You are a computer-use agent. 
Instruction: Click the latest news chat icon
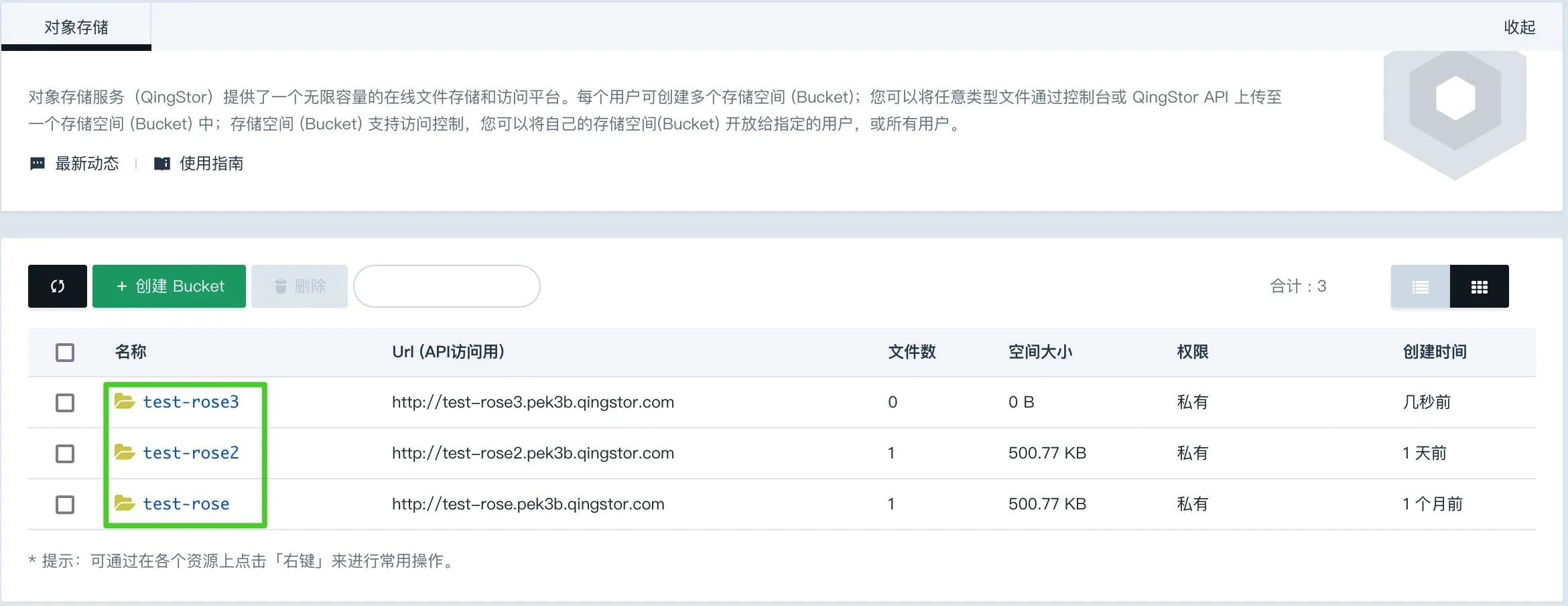tap(38, 164)
